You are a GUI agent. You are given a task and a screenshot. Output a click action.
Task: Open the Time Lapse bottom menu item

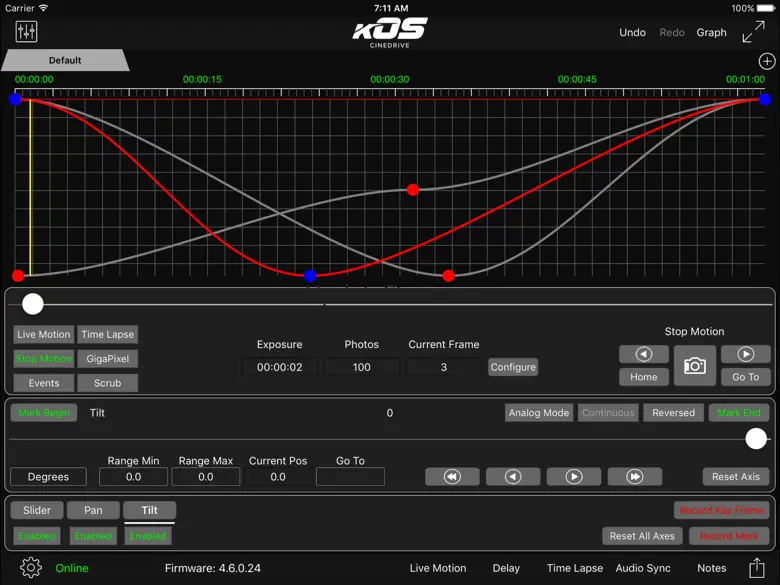[574, 568]
